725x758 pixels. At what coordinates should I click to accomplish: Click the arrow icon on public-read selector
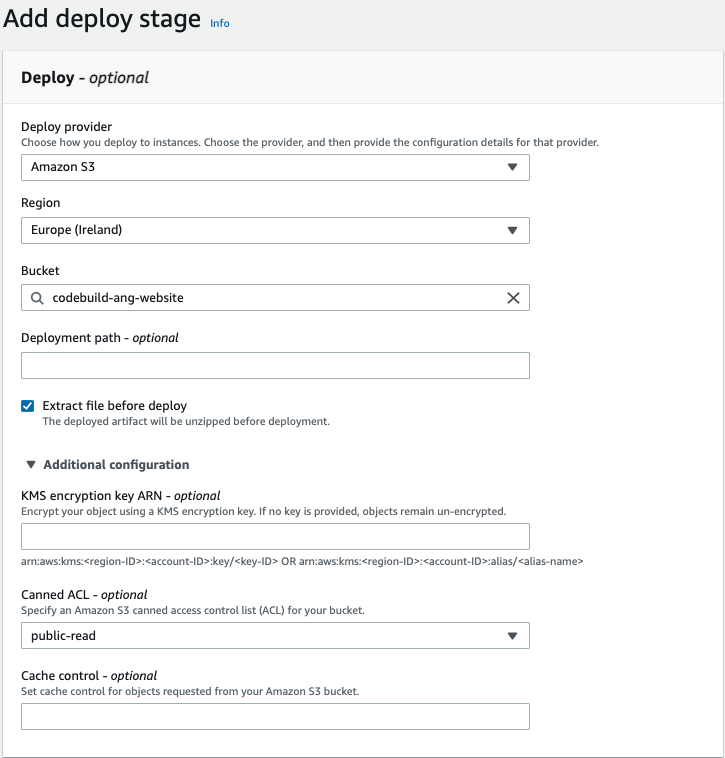(512, 635)
